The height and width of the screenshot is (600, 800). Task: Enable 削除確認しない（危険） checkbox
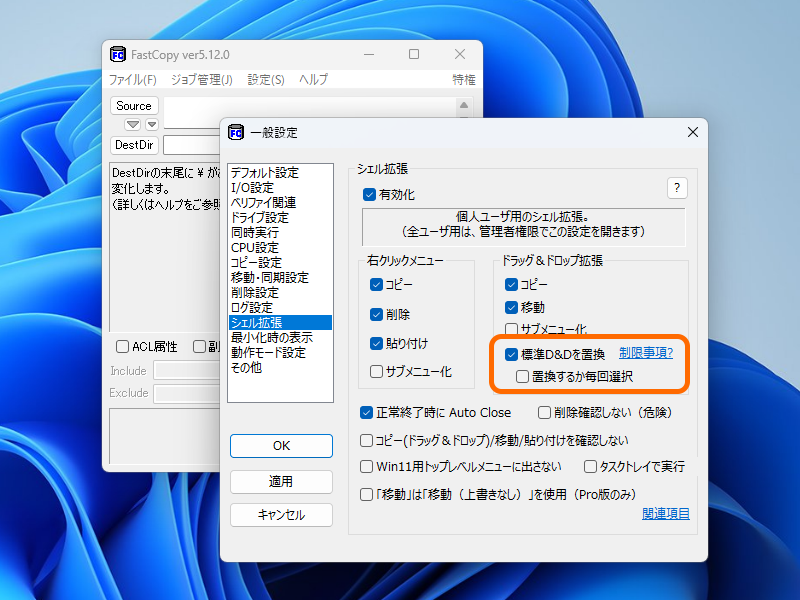(544, 412)
